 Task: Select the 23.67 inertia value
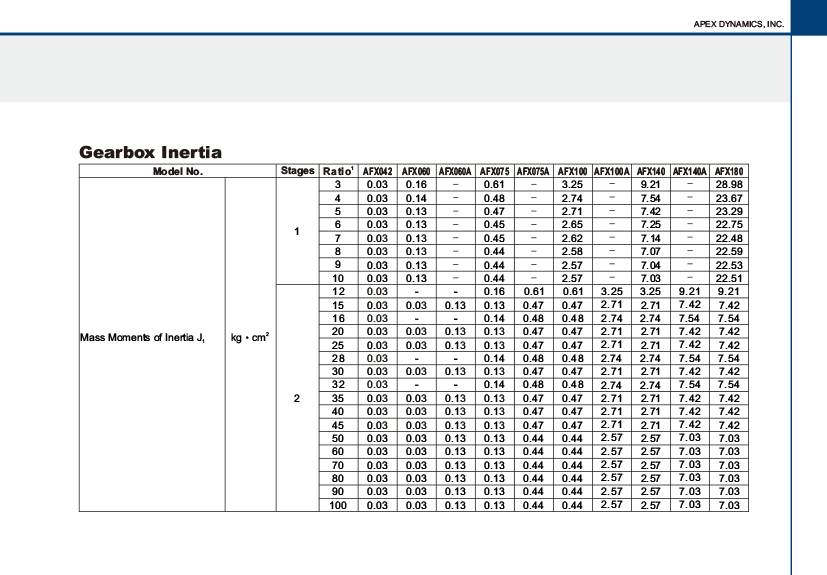click(729, 198)
